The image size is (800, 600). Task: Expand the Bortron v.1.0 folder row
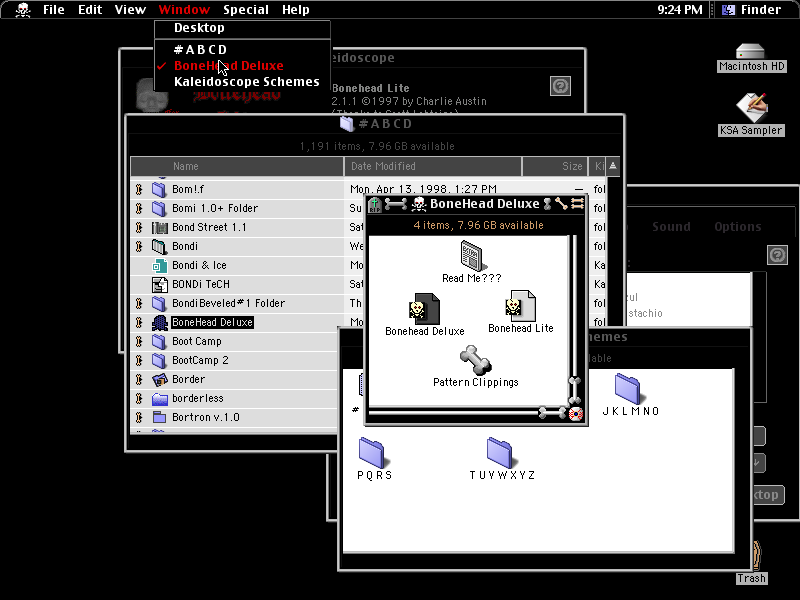[139, 417]
